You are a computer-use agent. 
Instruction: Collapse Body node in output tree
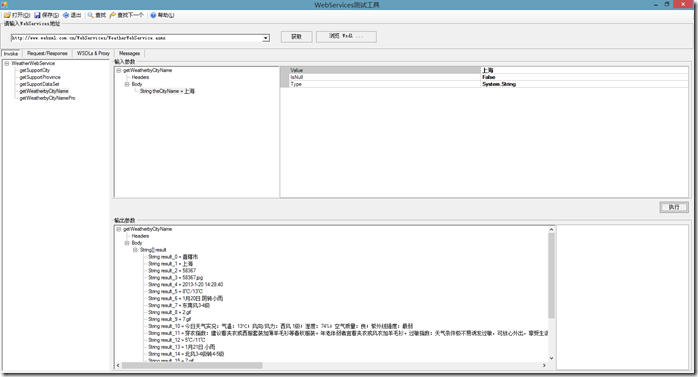pos(127,243)
